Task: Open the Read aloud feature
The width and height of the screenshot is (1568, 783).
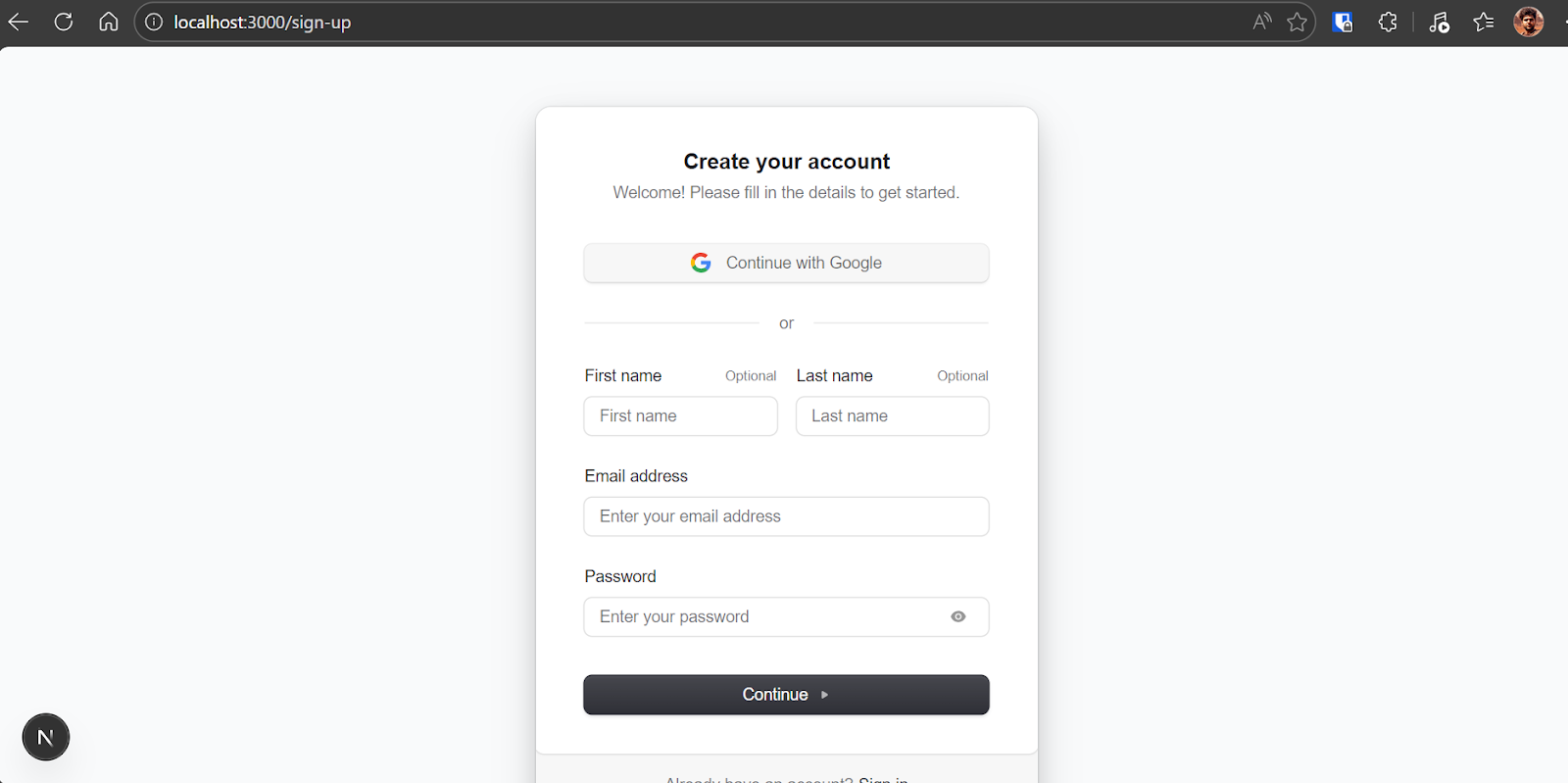Action: click(x=1262, y=22)
